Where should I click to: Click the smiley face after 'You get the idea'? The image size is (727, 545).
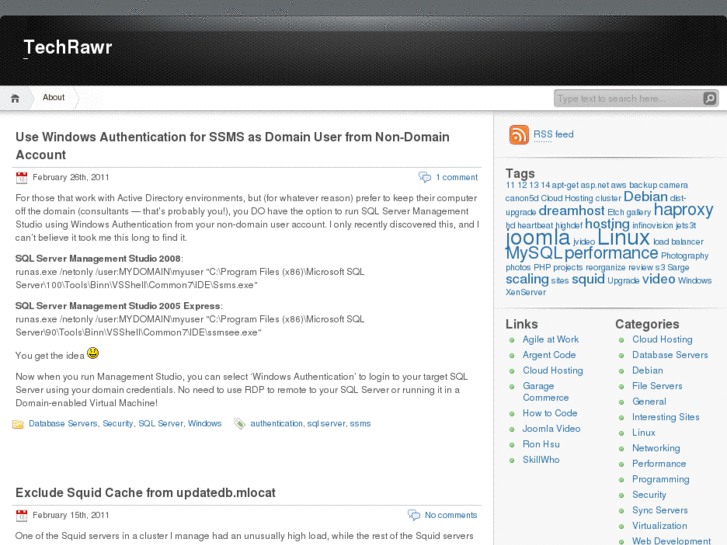pos(93,353)
